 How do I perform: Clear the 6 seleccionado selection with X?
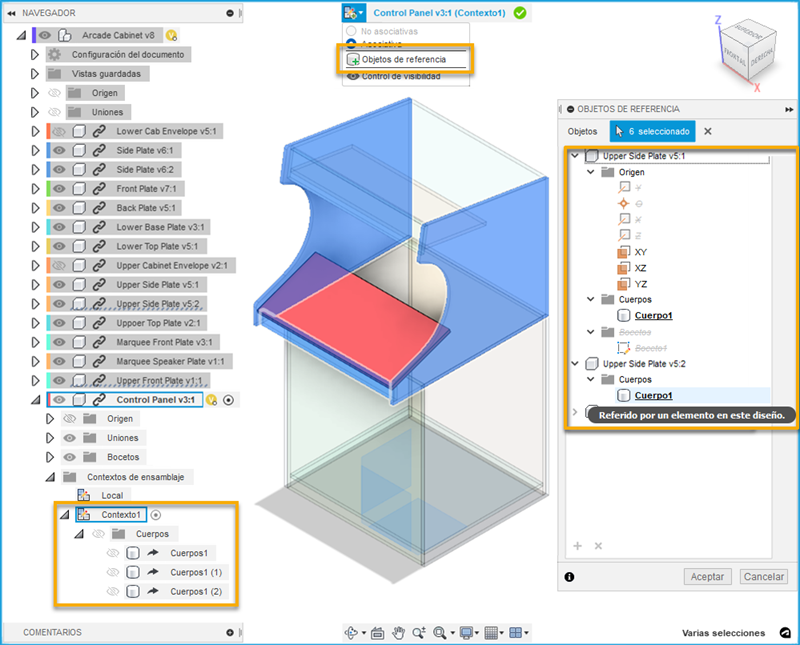708,131
